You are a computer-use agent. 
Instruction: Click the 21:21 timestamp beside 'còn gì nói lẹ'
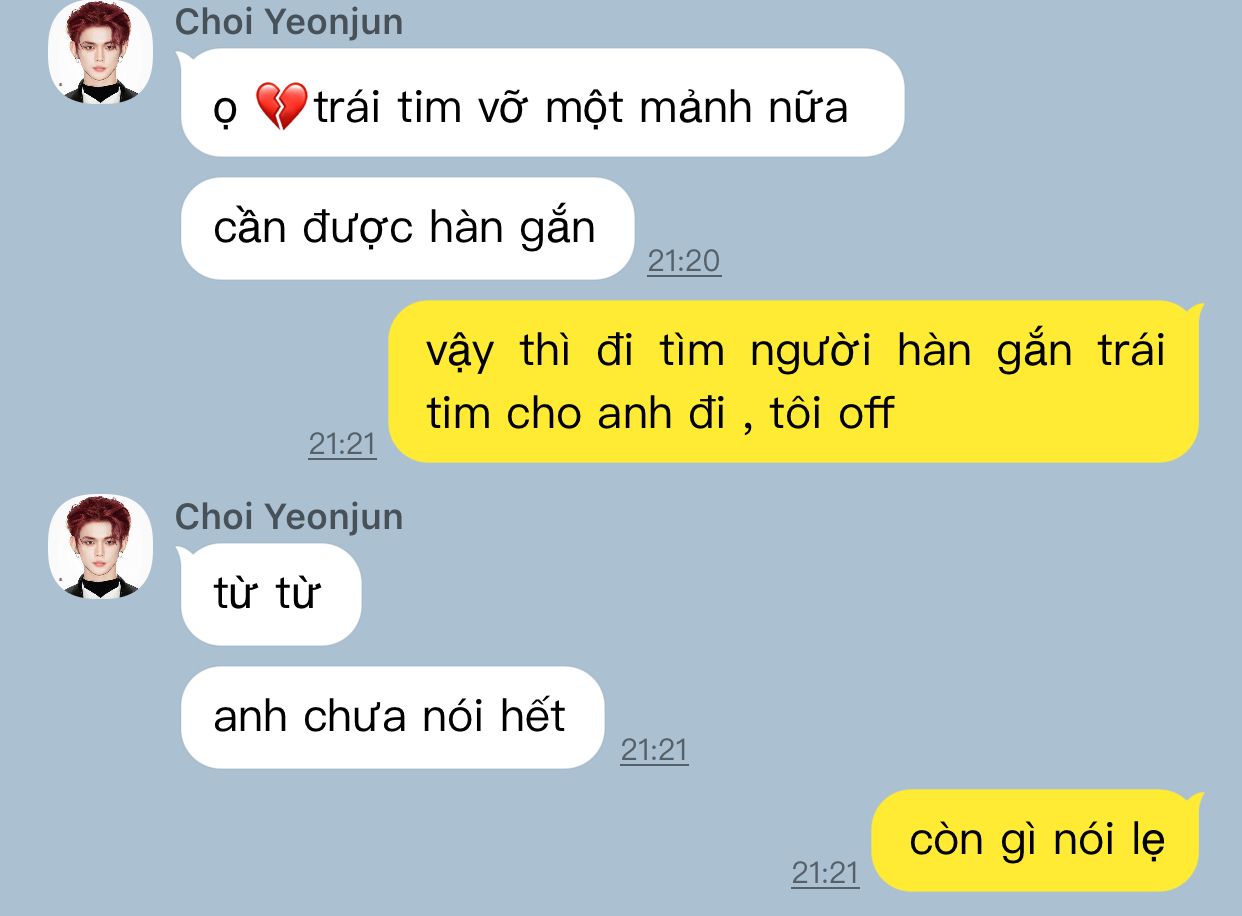click(825, 873)
